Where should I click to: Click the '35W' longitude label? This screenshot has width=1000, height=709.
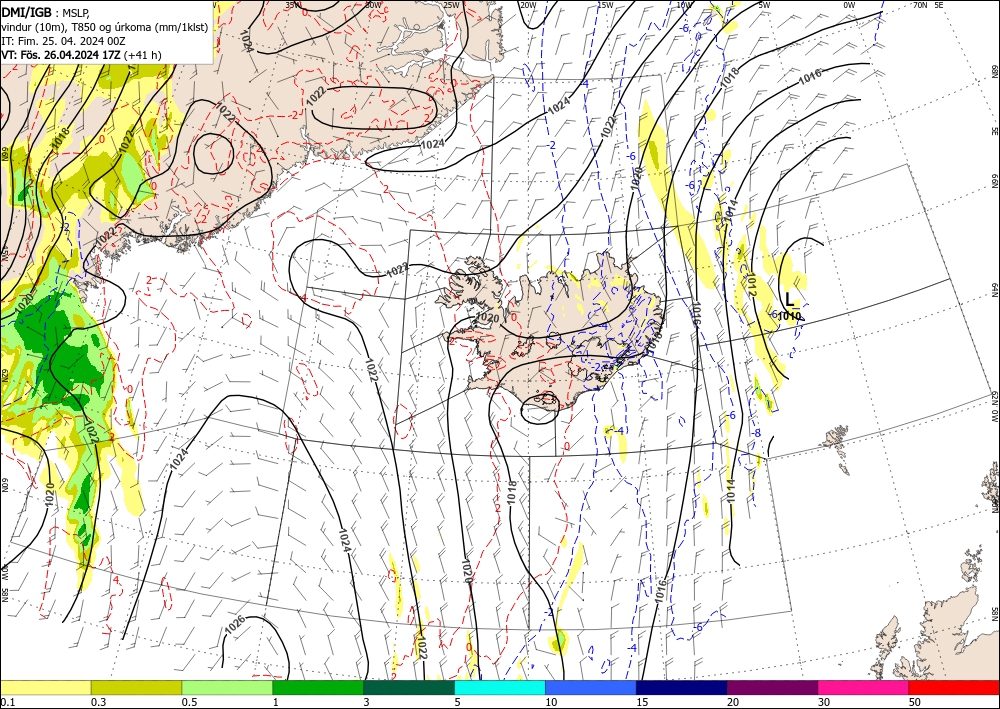[293, 5]
